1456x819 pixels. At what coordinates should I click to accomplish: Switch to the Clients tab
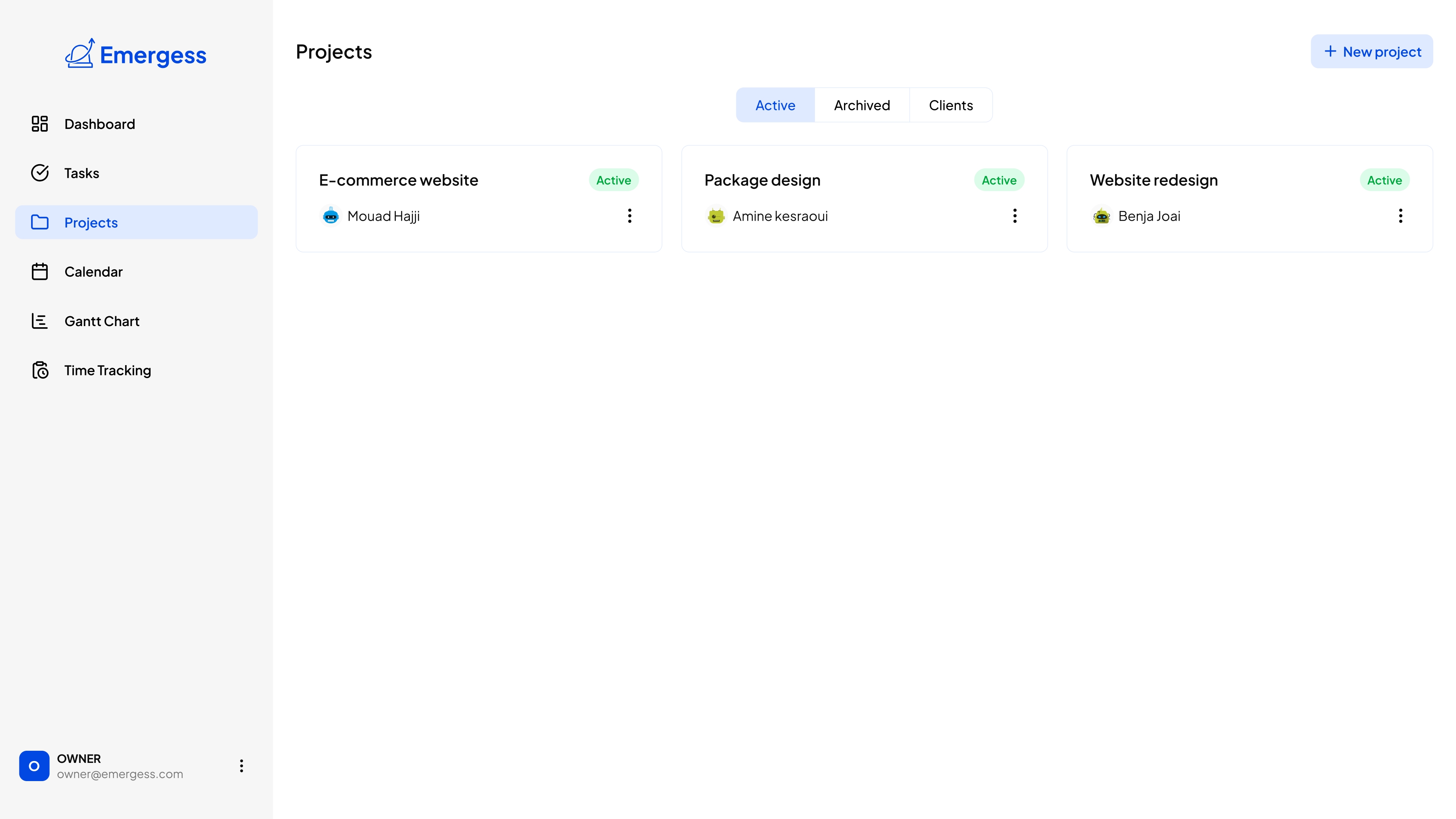(950, 105)
